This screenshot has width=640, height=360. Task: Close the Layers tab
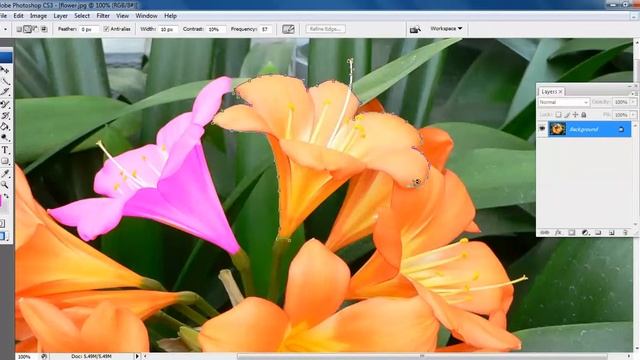560,92
